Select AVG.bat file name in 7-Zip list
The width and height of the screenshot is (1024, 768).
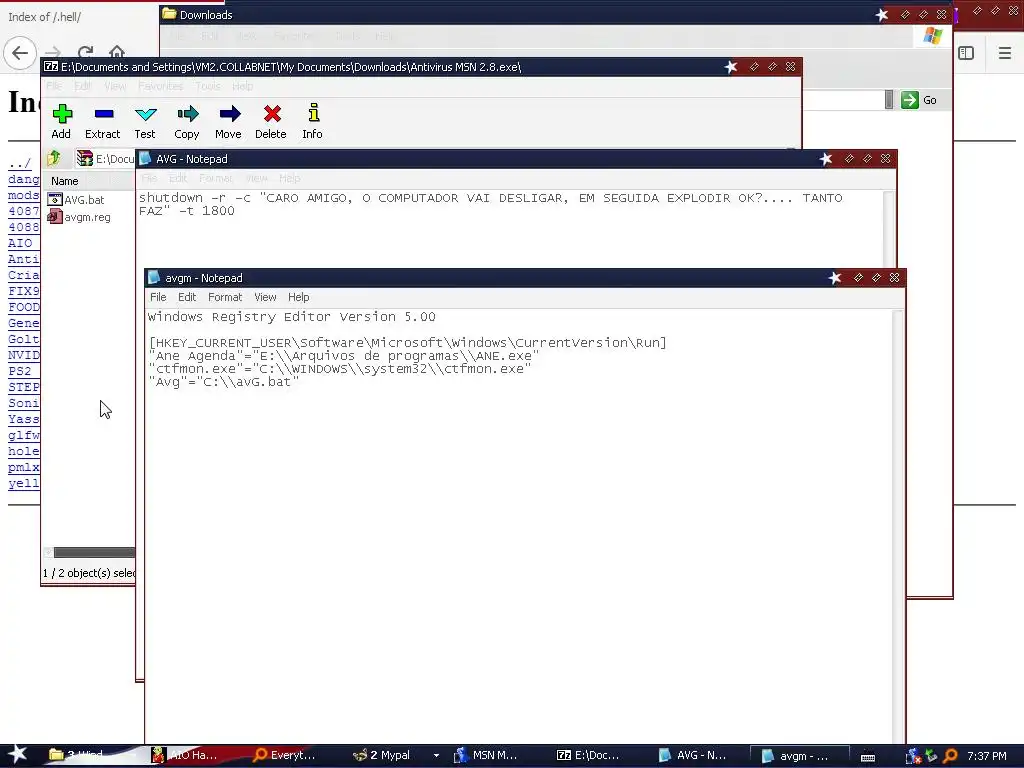(x=84, y=200)
